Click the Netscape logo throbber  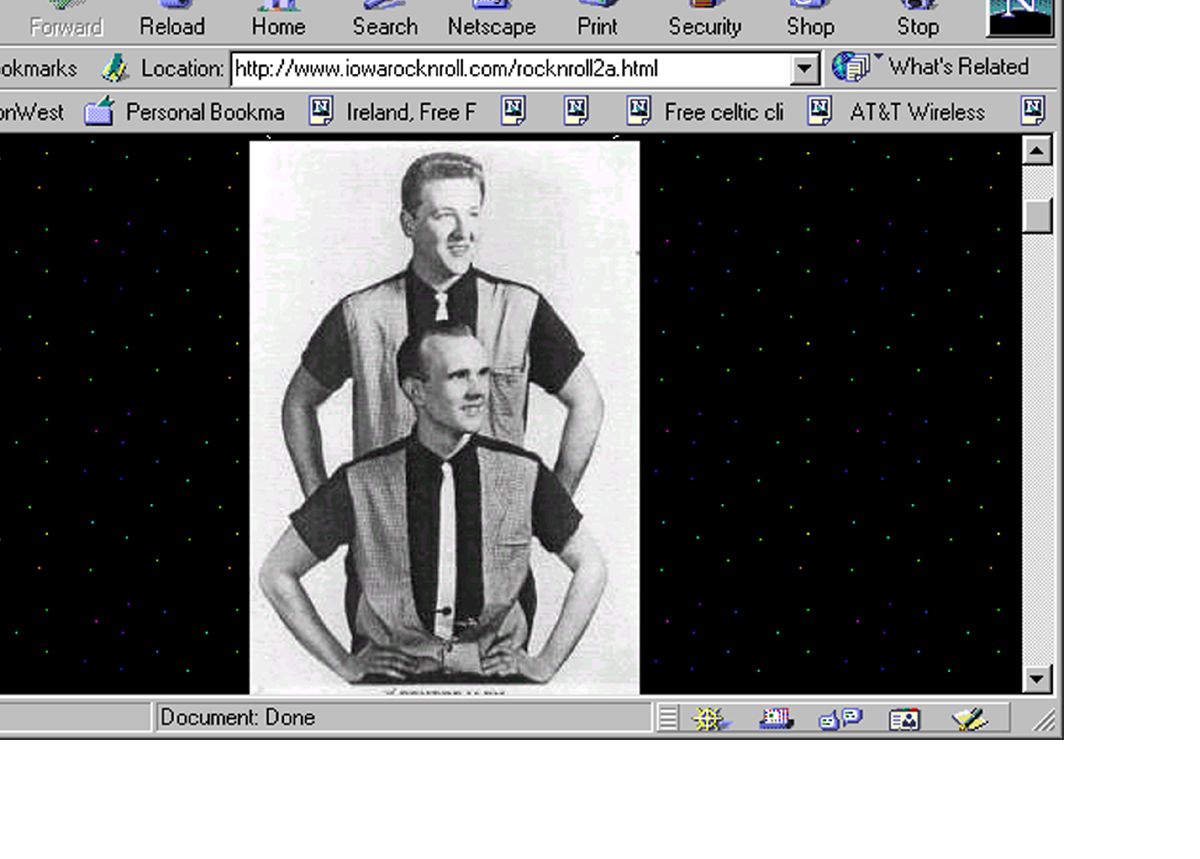point(1020,18)
